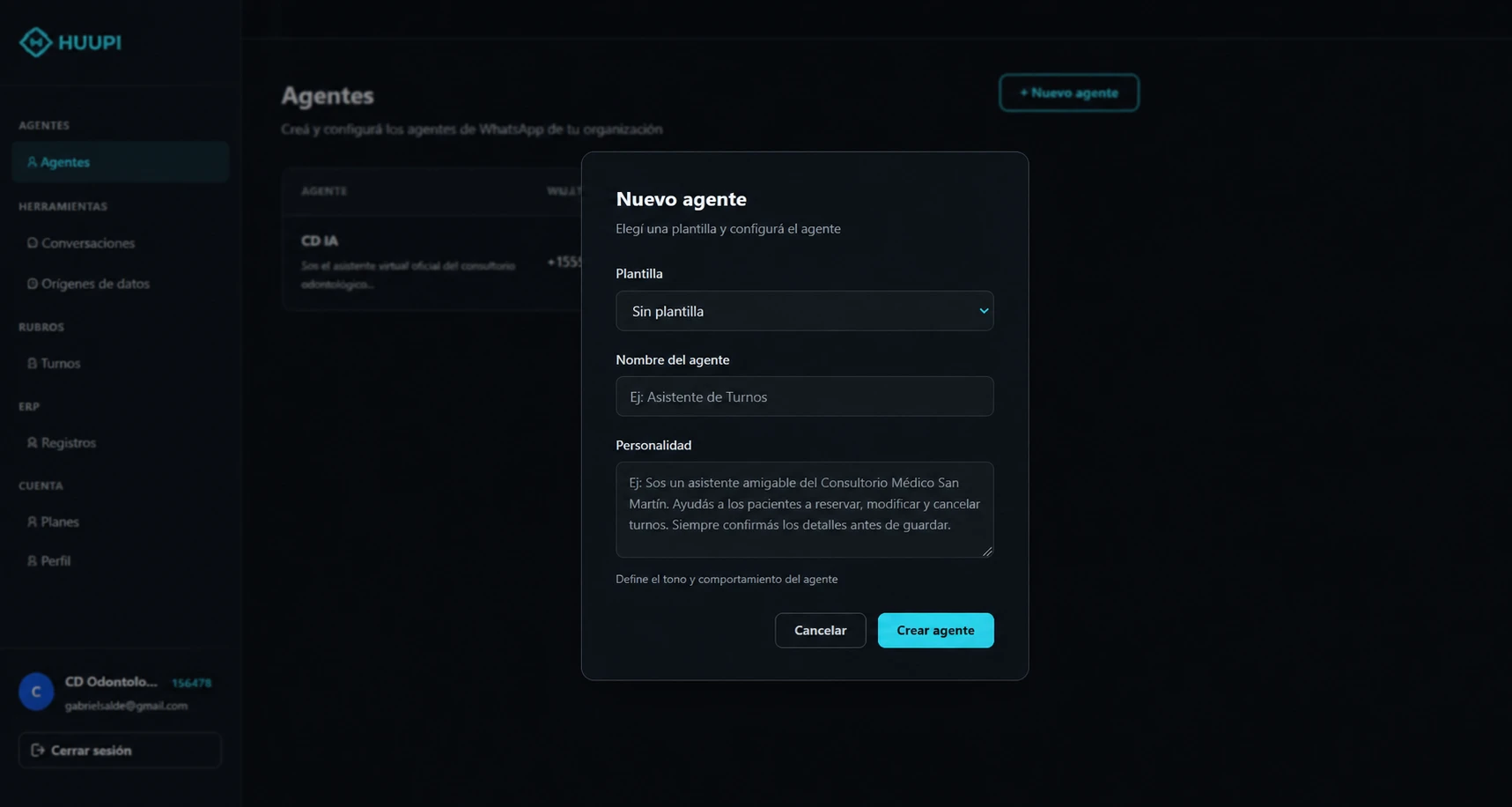Click the + Nuevo agente button behind the dialog
Viewport: 1512px width, 807px height.
(x=1068, y=93)
